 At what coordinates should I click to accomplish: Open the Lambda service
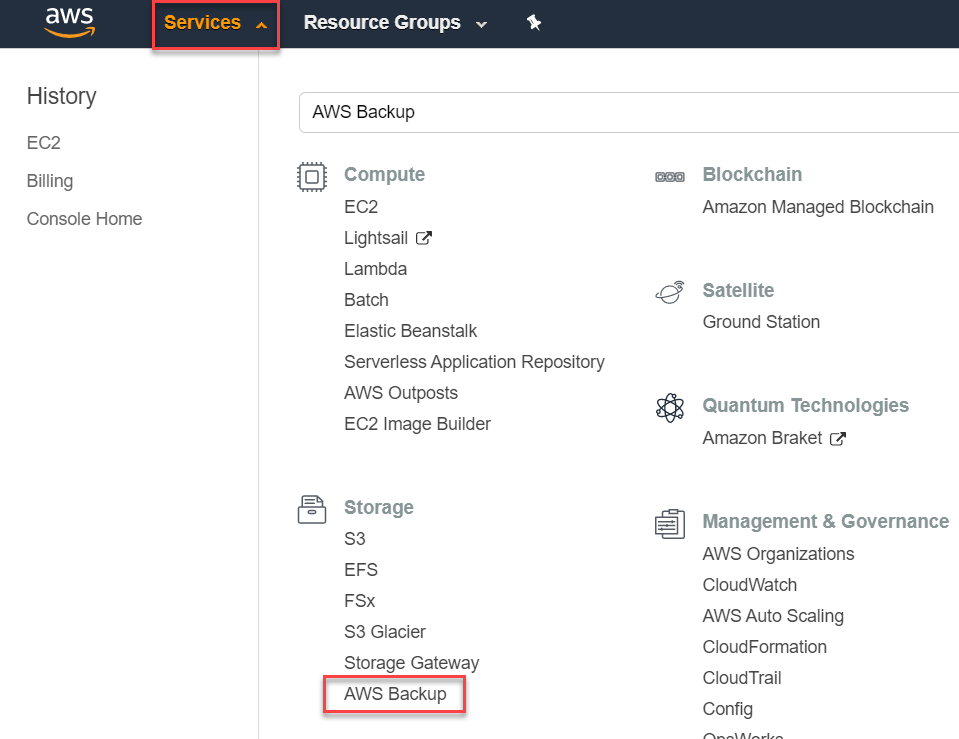coord(375,269)
